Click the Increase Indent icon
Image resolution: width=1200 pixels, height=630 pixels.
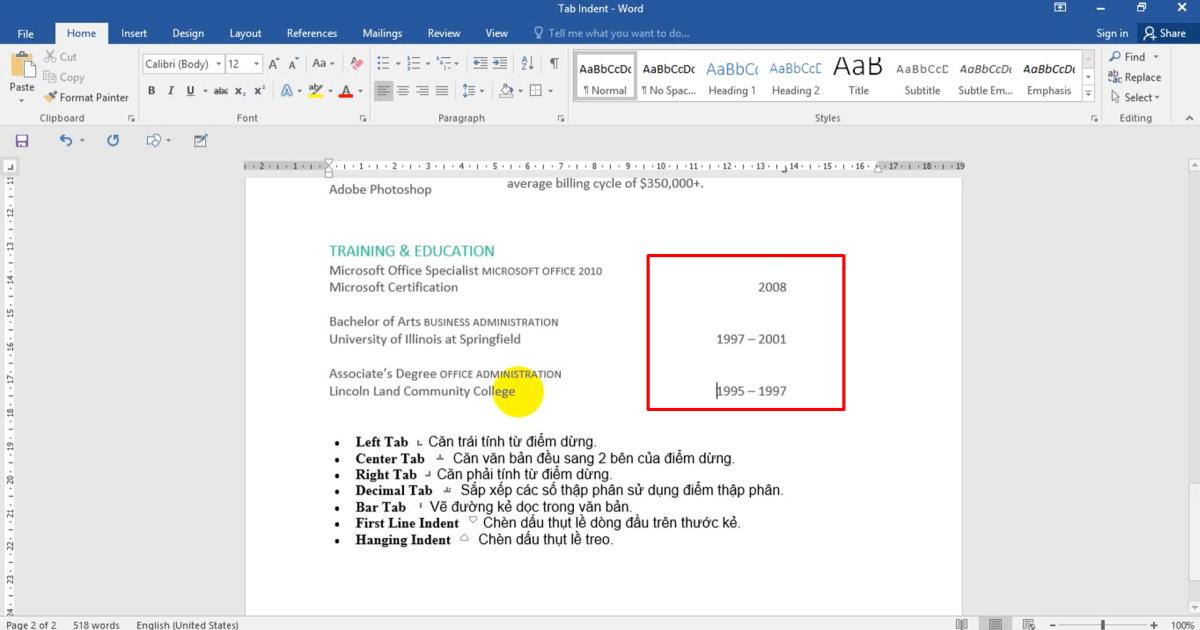coord(501,63)
